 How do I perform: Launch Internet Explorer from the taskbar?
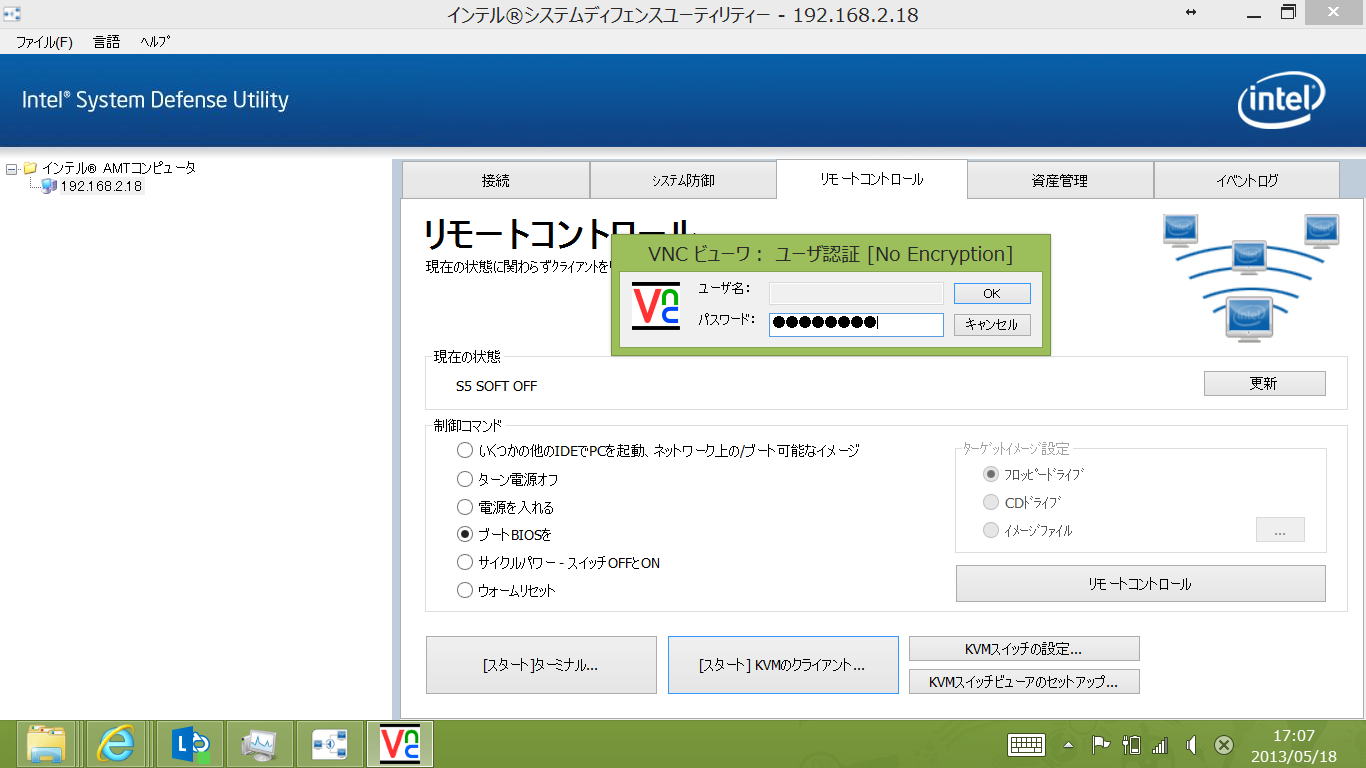coord(117,744)
